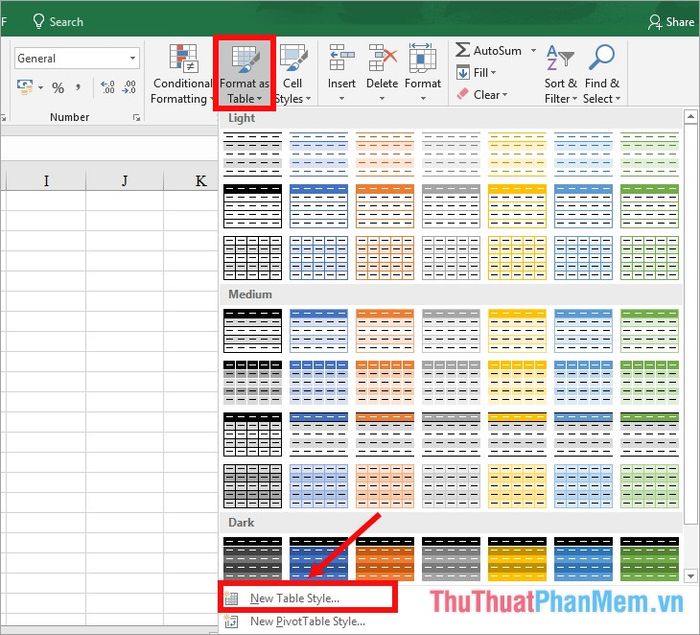This screenshot has width=700, height=635.
Task: Select first-row green Light table style
Action: pyautogui.click(x=650, y=154)
